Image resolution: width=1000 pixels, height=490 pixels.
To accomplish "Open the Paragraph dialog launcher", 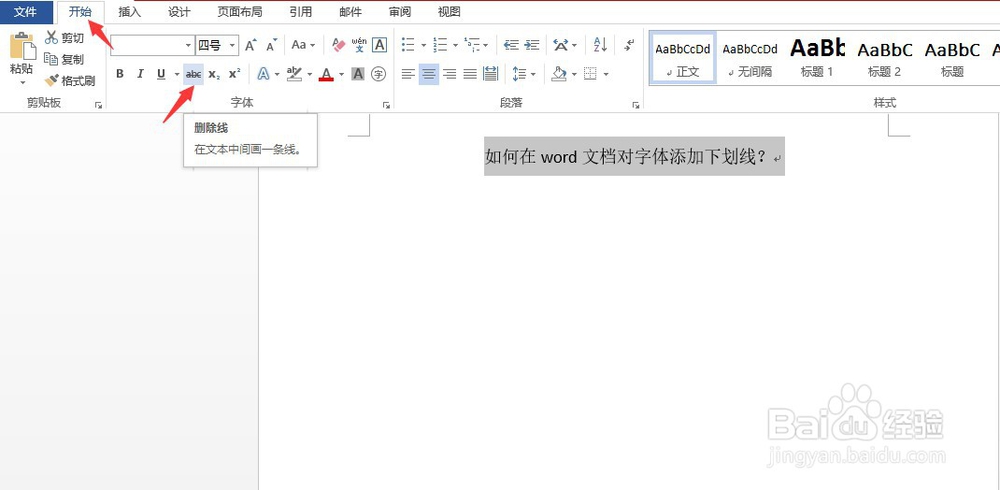I will coord(635,105).
